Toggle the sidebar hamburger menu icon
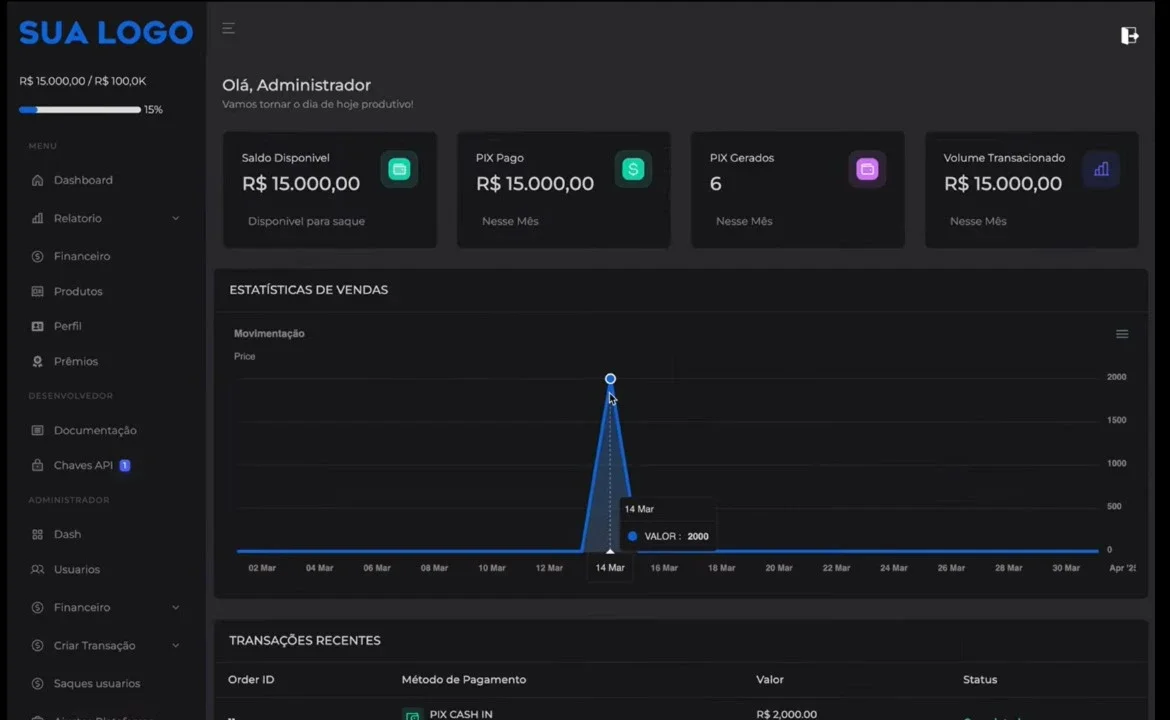Image resolution: width=1170 pixels, height=720 pixels. [228, 28]
